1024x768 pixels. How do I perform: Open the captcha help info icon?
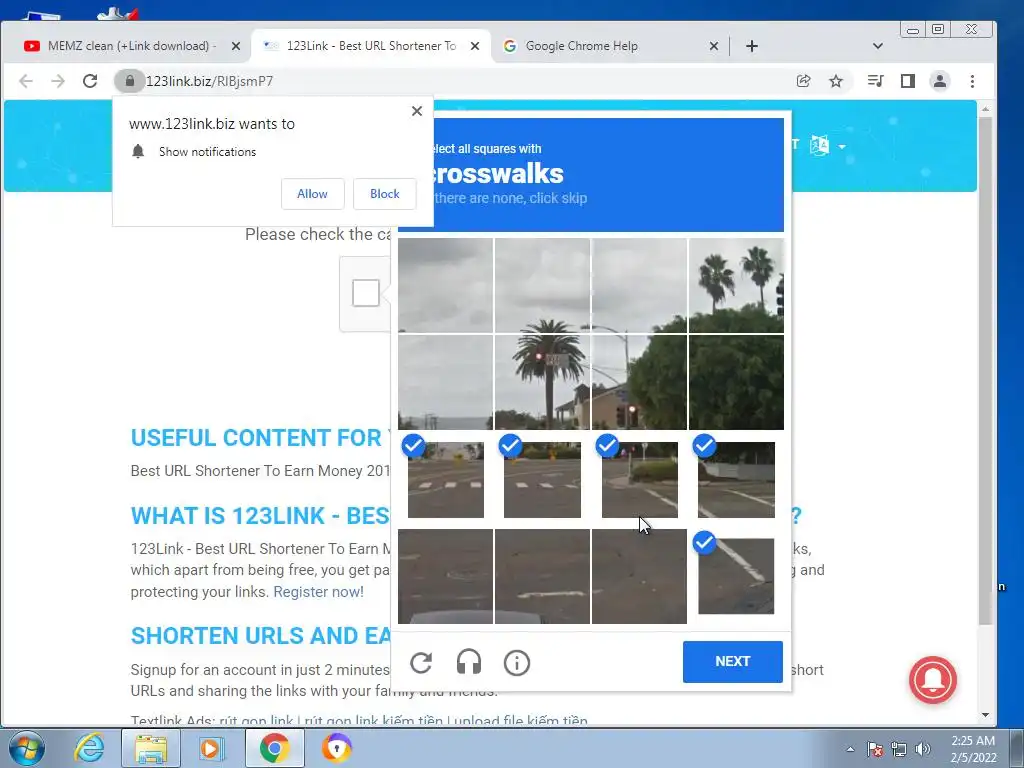(517, 663)
